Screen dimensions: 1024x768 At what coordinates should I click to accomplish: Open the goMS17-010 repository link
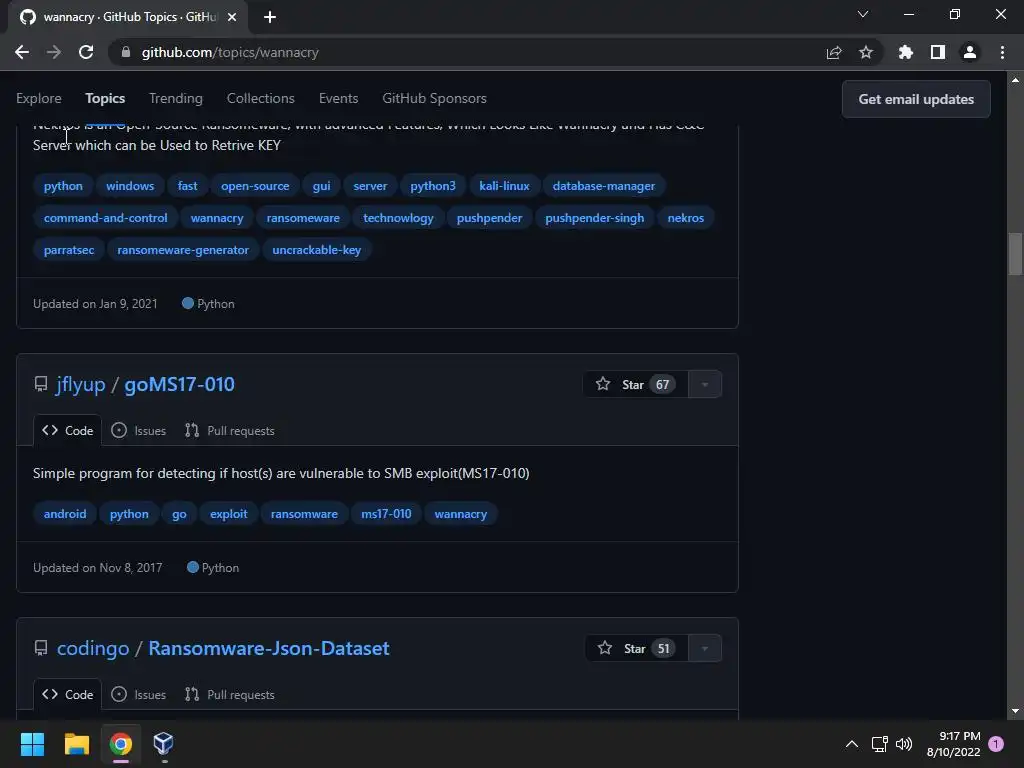pyautogui.click(x=180, y=384)
